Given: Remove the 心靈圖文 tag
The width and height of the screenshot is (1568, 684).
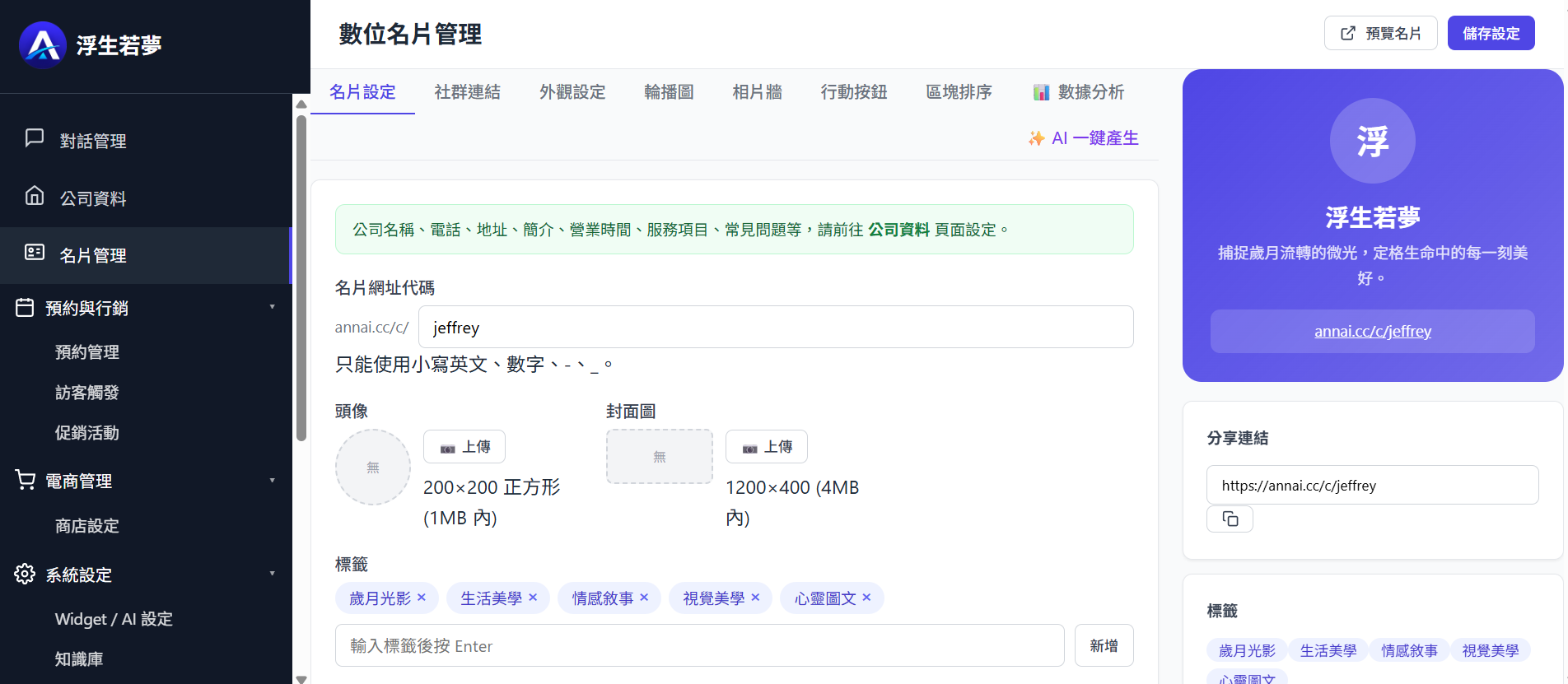Looking at the screenshot, I should point(866,598).
